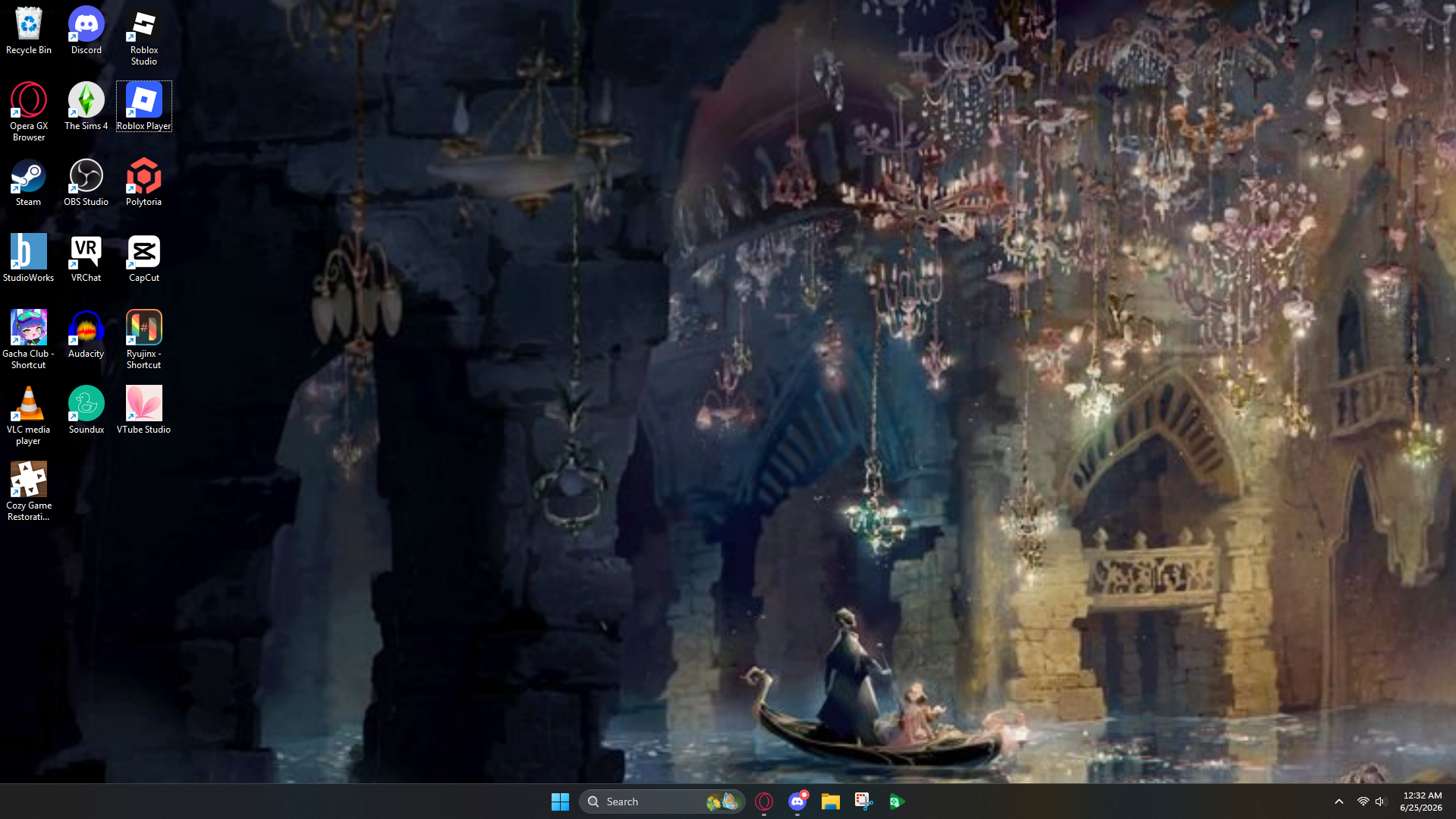
Task: Select the Roblox Player desktop shortcut
Action: (x=144, y=107)
